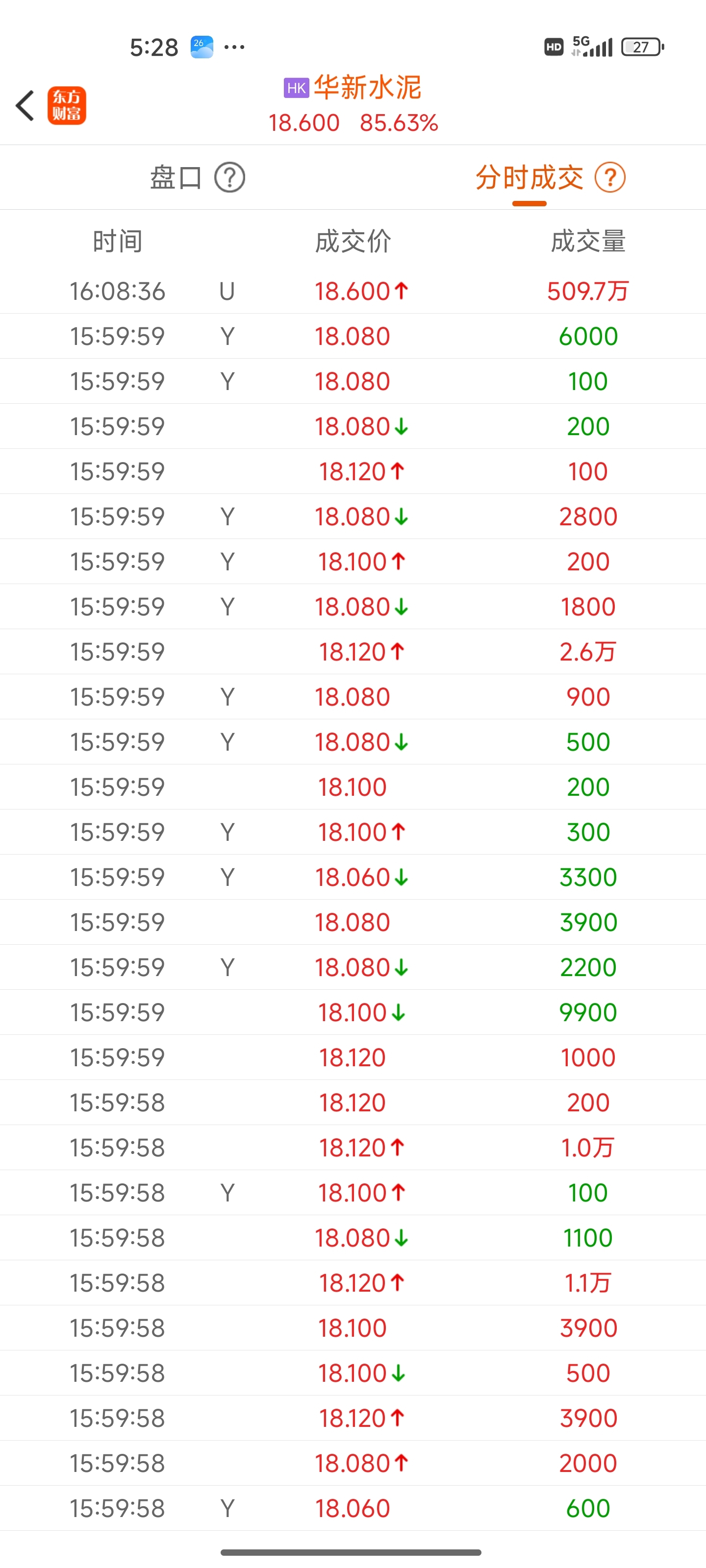
Task: Open help icon next to 盘口
Action: coord(229,178)
